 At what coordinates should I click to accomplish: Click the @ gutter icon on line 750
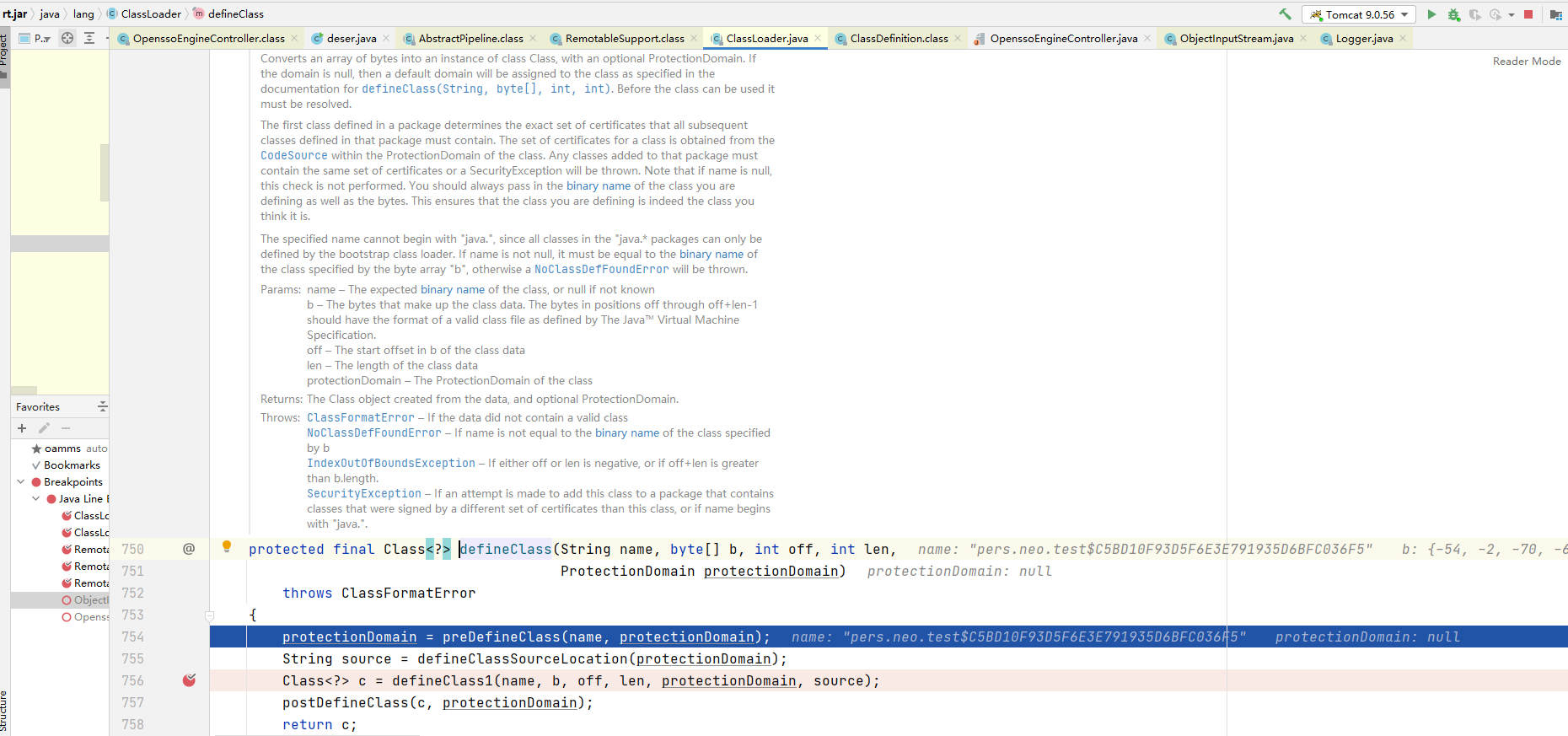189,549
